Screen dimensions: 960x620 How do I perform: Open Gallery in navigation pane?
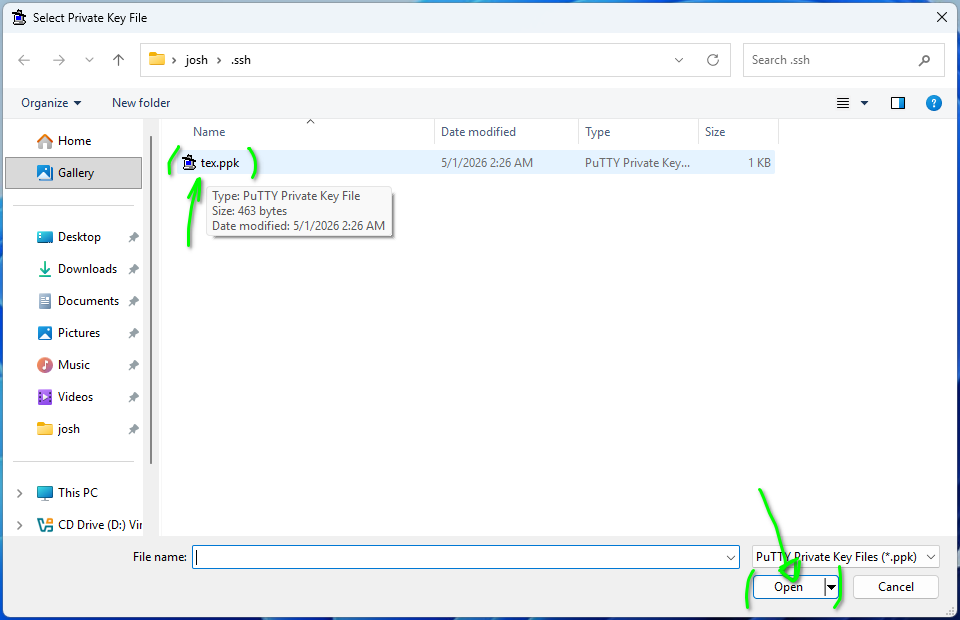coord(73,173)
